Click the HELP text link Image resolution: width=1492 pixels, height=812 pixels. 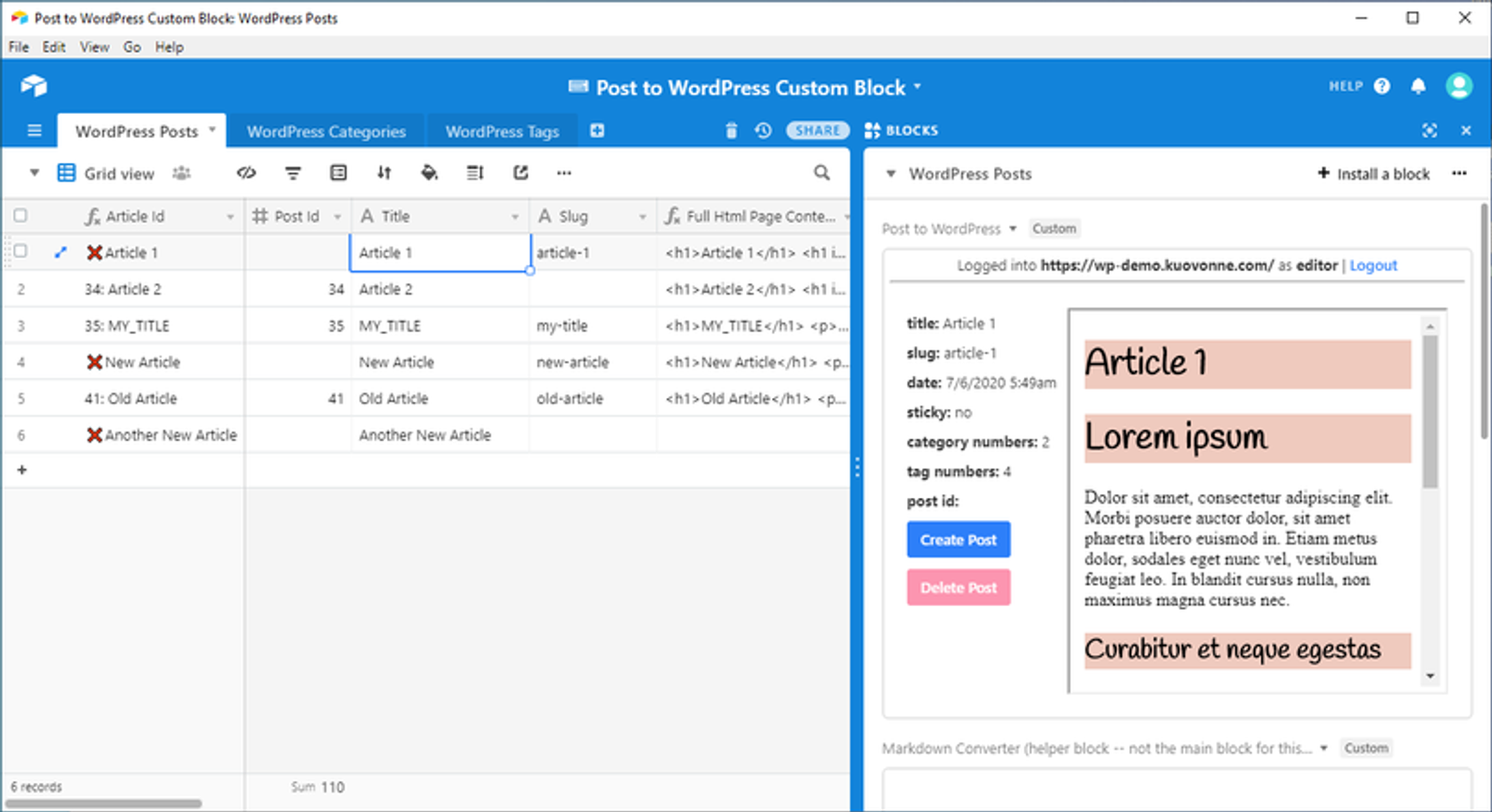point(1346,86)
